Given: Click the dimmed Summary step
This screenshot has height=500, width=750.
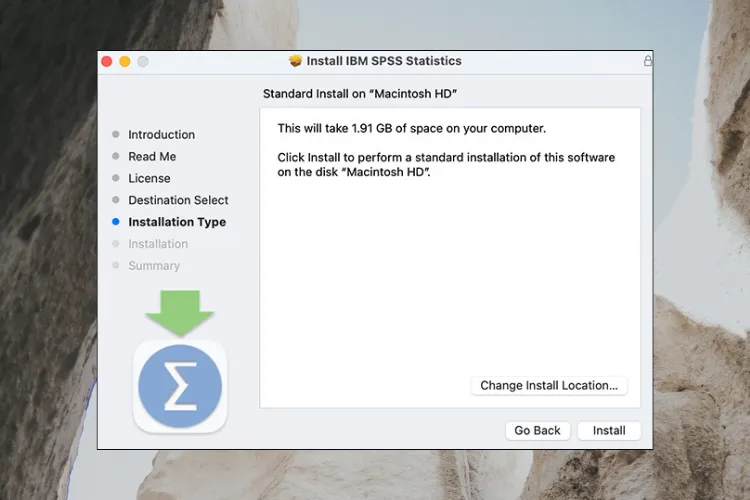Looking at the screenshot, I should [x=154, y=266].
